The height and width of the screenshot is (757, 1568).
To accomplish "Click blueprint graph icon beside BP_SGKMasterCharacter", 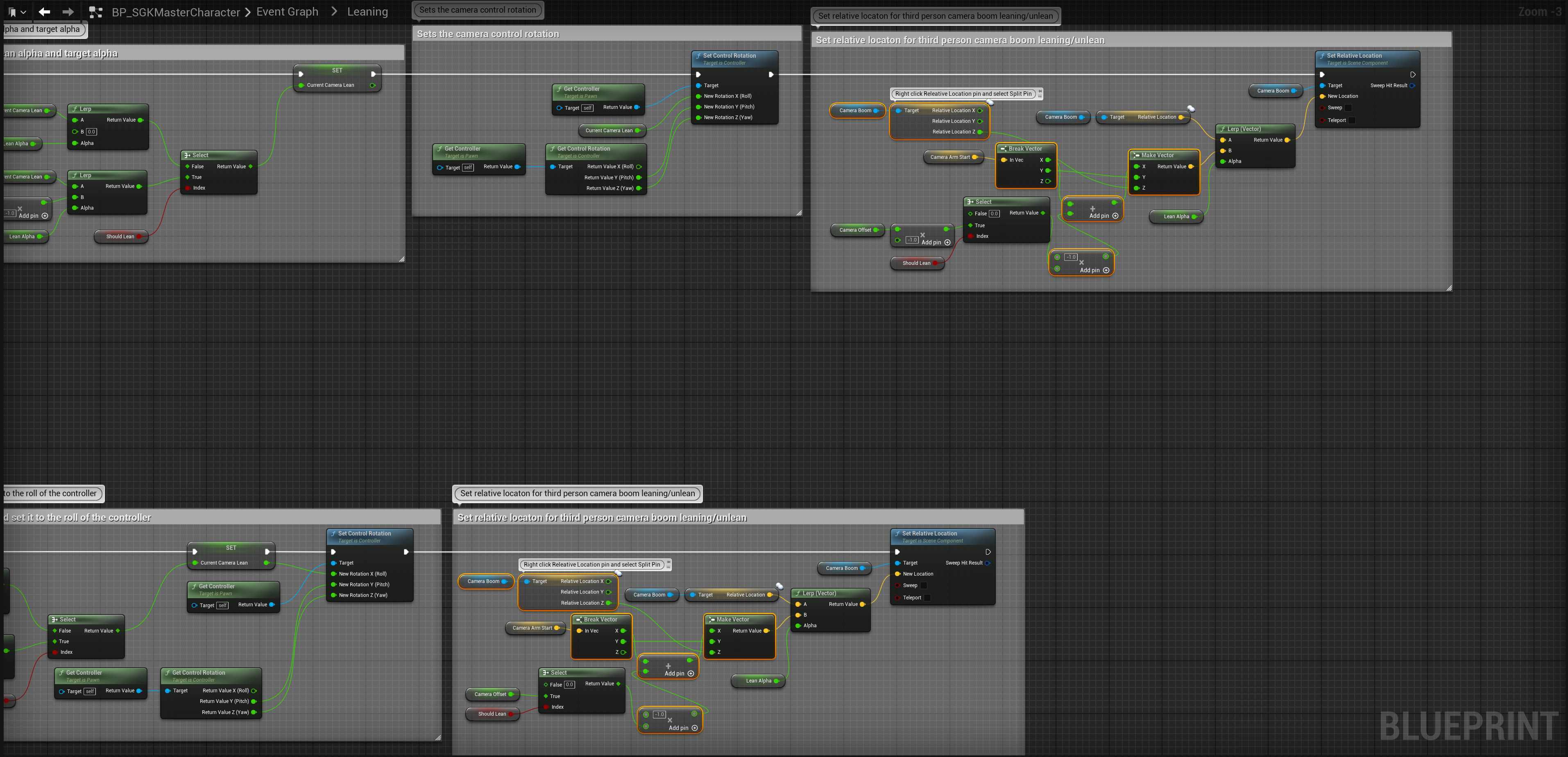I will click(x=95, y=11).
